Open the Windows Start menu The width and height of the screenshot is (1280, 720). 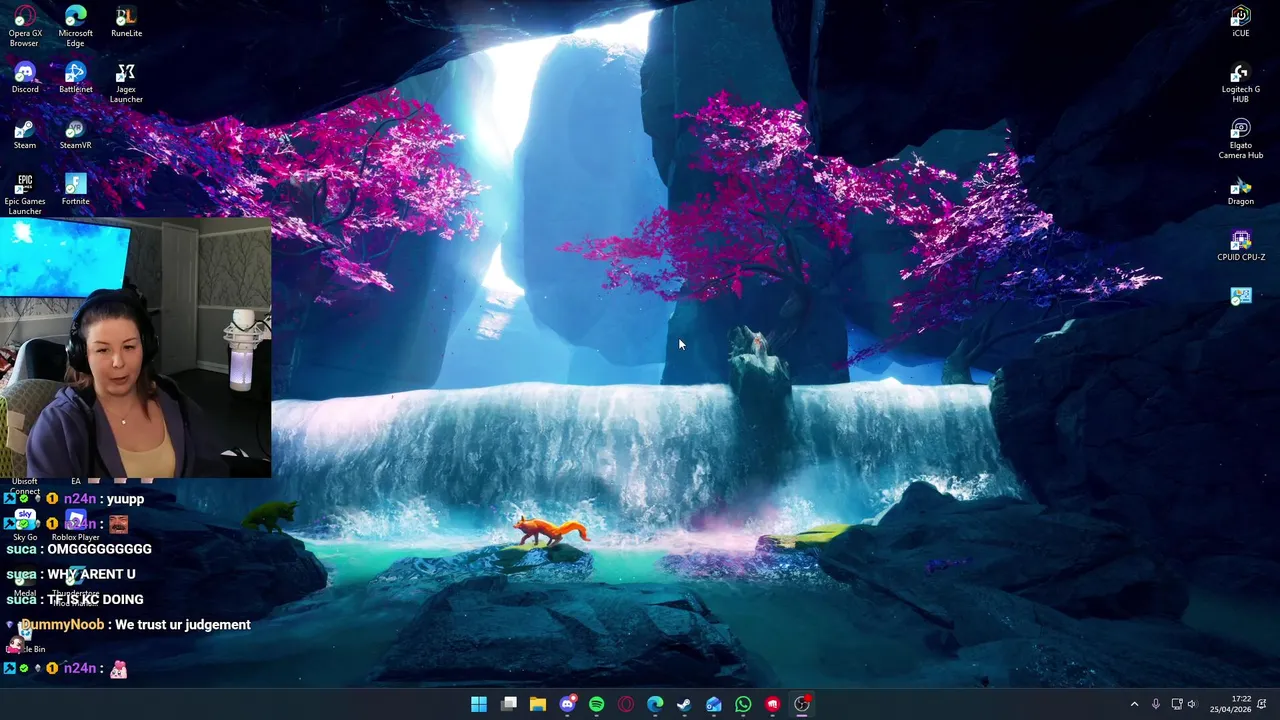[479, 704]
